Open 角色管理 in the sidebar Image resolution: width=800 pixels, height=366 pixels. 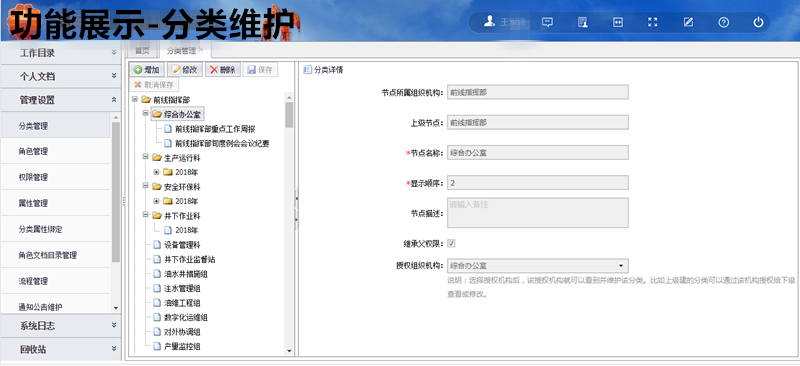point(56,151)
